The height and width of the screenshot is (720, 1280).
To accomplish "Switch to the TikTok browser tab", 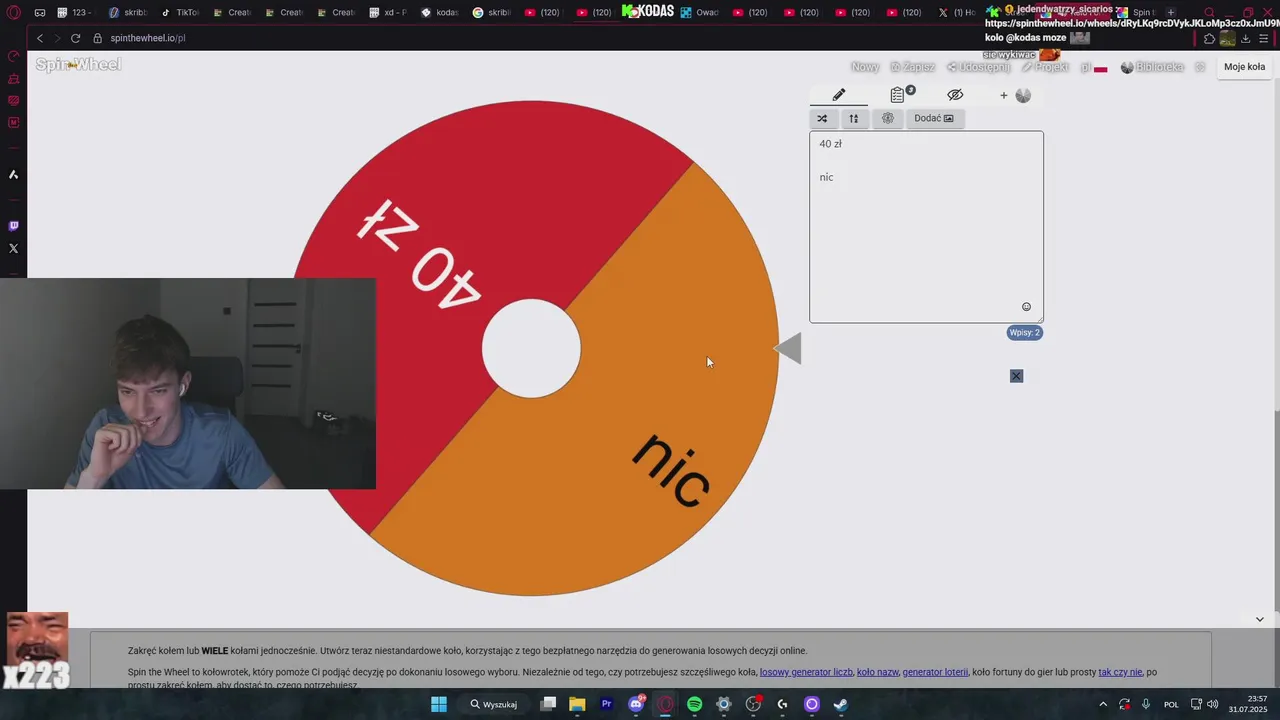I will click(180, 13).
